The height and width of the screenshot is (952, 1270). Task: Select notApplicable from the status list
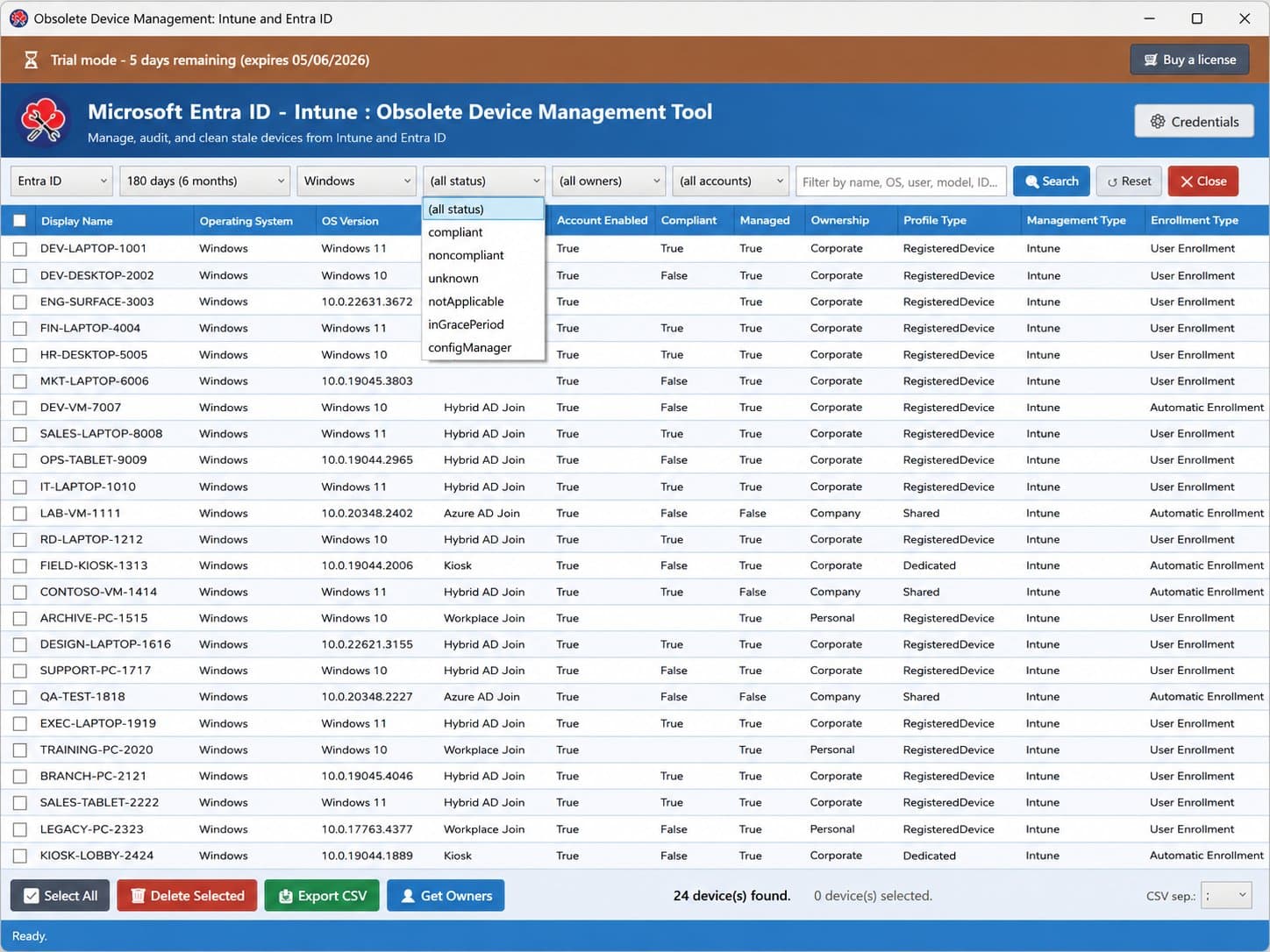pyautogui.click(x=483, y=302)
